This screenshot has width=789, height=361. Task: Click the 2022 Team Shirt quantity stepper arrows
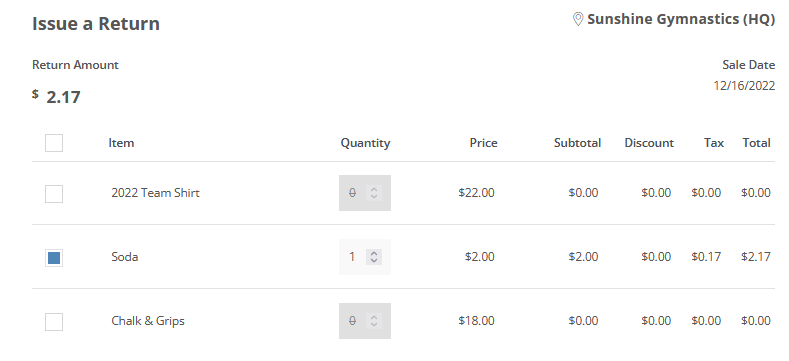click(374, 193)
